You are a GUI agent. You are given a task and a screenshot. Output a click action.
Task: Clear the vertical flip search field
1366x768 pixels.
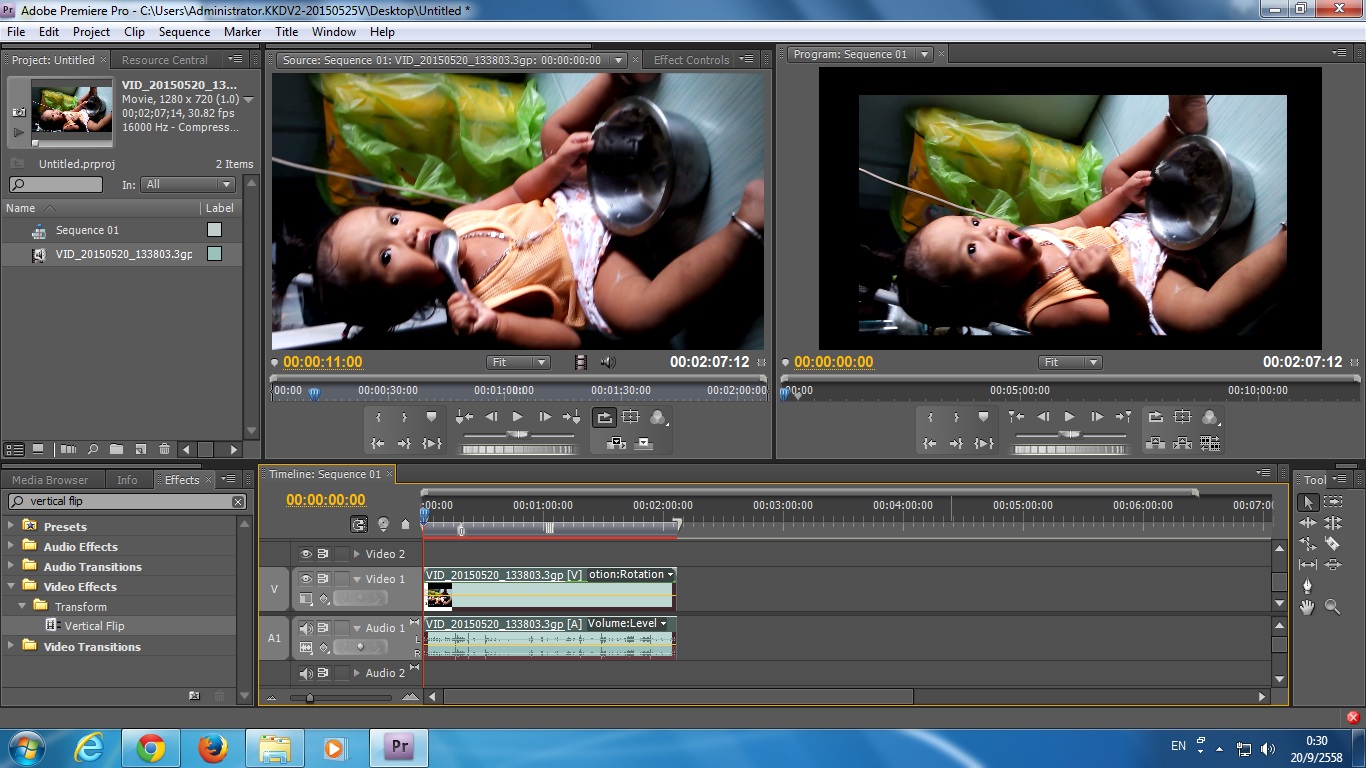[238, 502]
